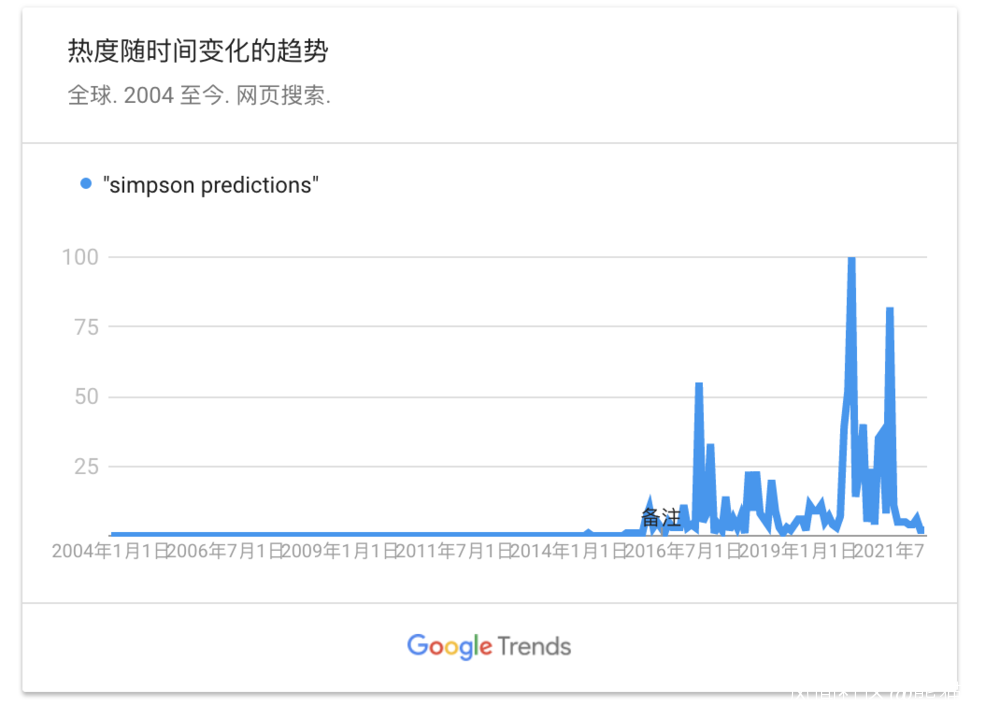Click the rightmost 2021年7 axis label
Image resolution: width=1000 pixels, height=720 pixels.
tap(892, 551)
